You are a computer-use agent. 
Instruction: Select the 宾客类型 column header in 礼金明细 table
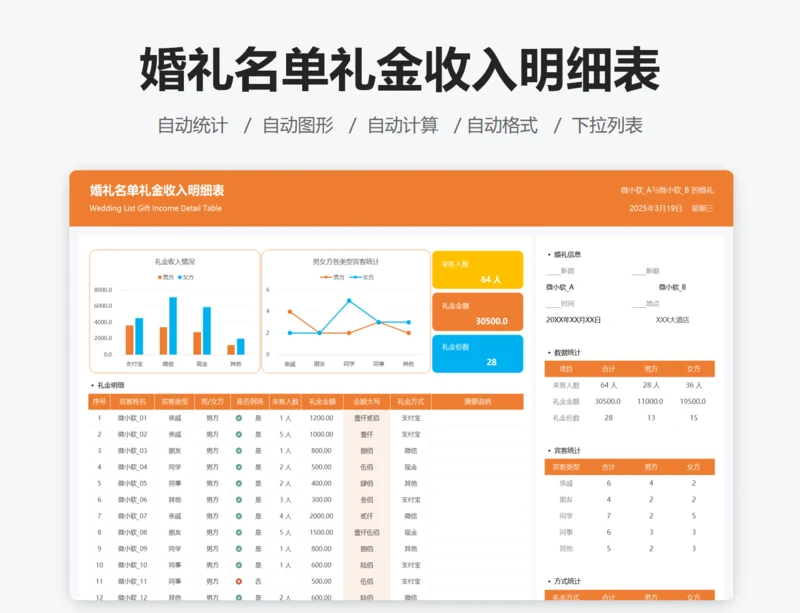coord(175,402)
